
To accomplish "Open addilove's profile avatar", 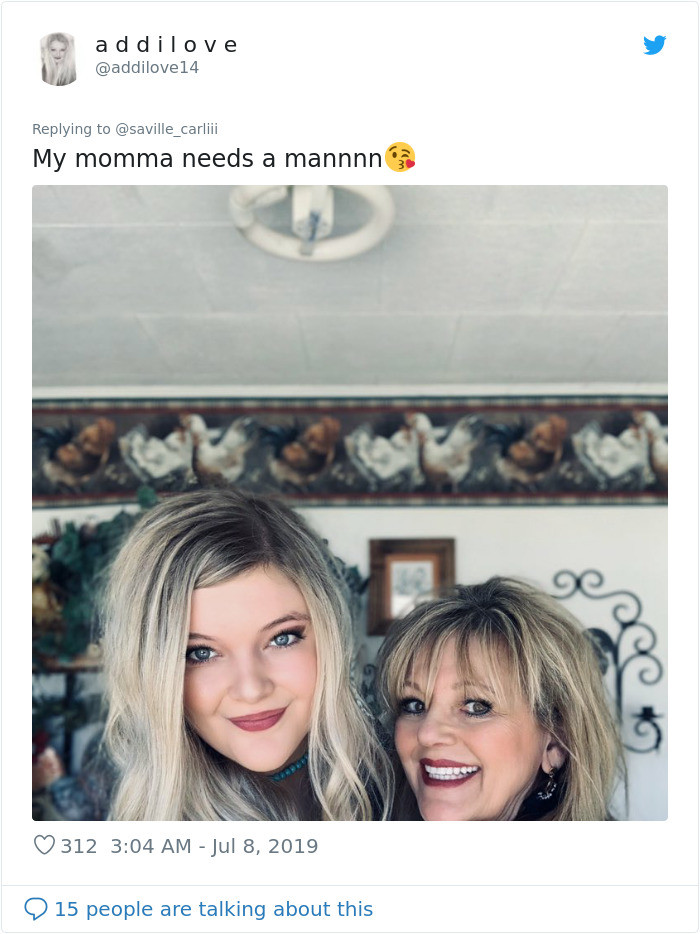I will (58, 58).
